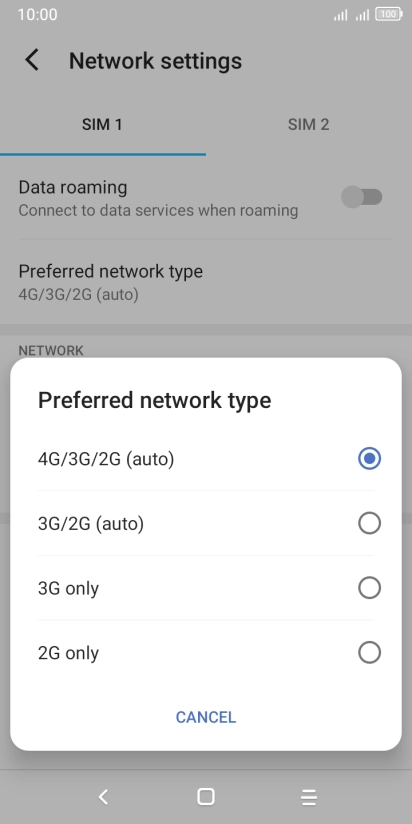Choose the 2G only radio button
The height and width of the screenshot is (824, 412).
tap(369, 653)
